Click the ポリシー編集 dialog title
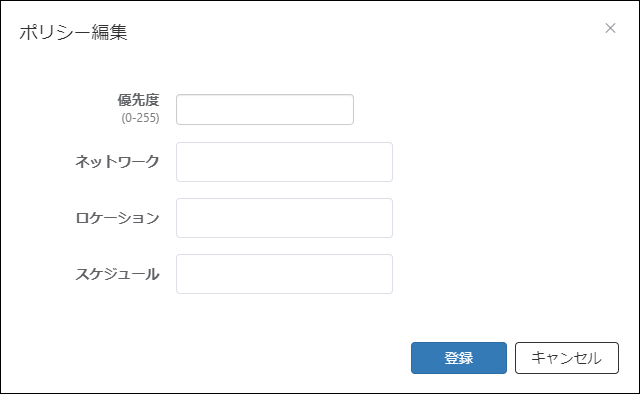Screen dimensions: 640x394 pos(73,32)
